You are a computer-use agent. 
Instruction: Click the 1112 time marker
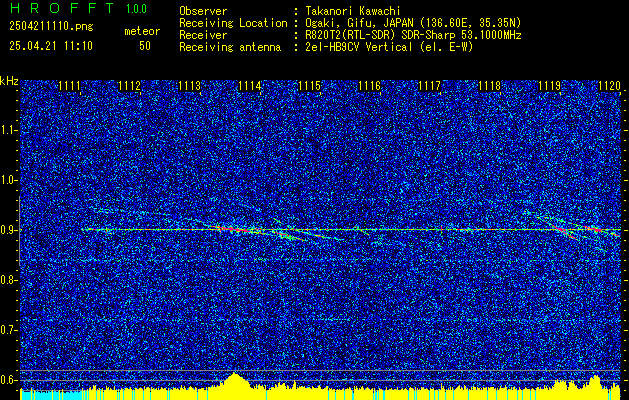pyautogui.click(x=130, y=86)
